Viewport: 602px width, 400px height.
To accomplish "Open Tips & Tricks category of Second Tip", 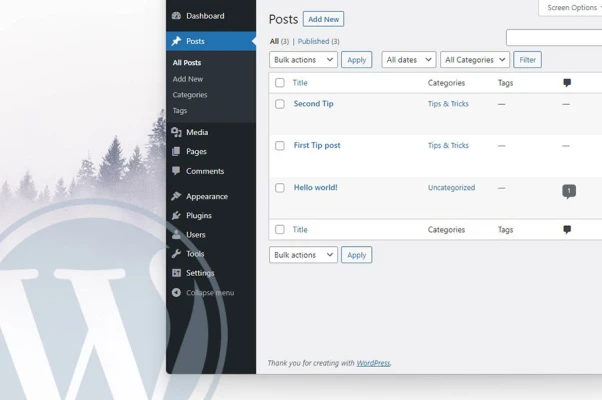I will pos(448,104).
